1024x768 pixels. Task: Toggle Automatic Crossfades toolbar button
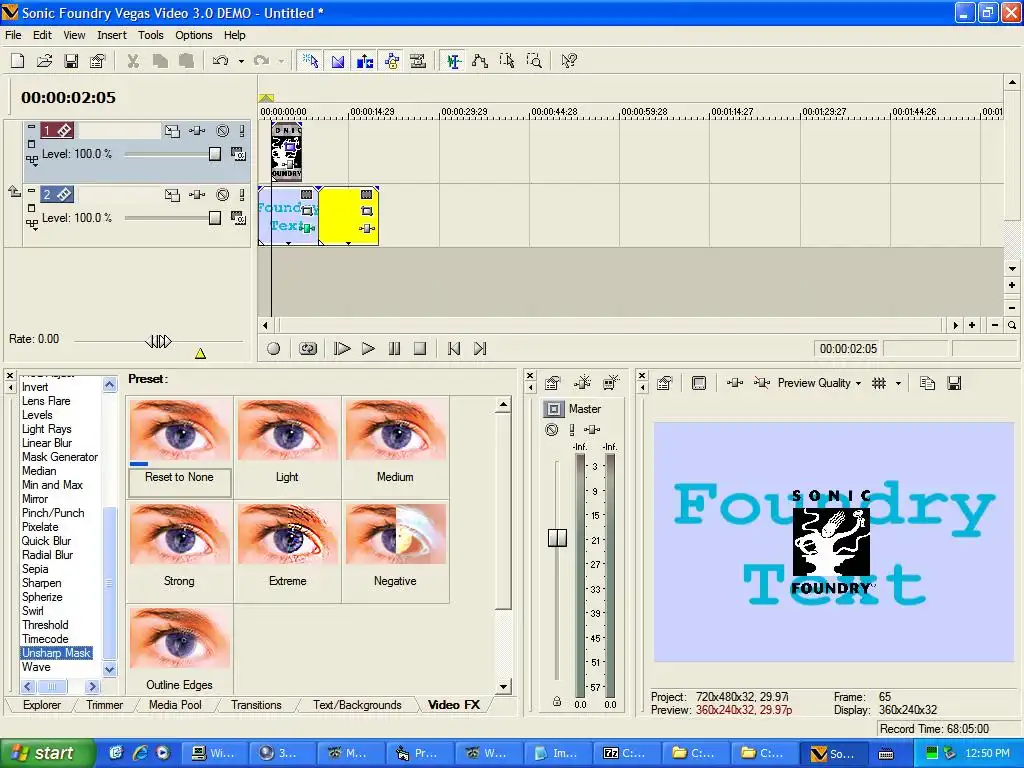point(338,61)
